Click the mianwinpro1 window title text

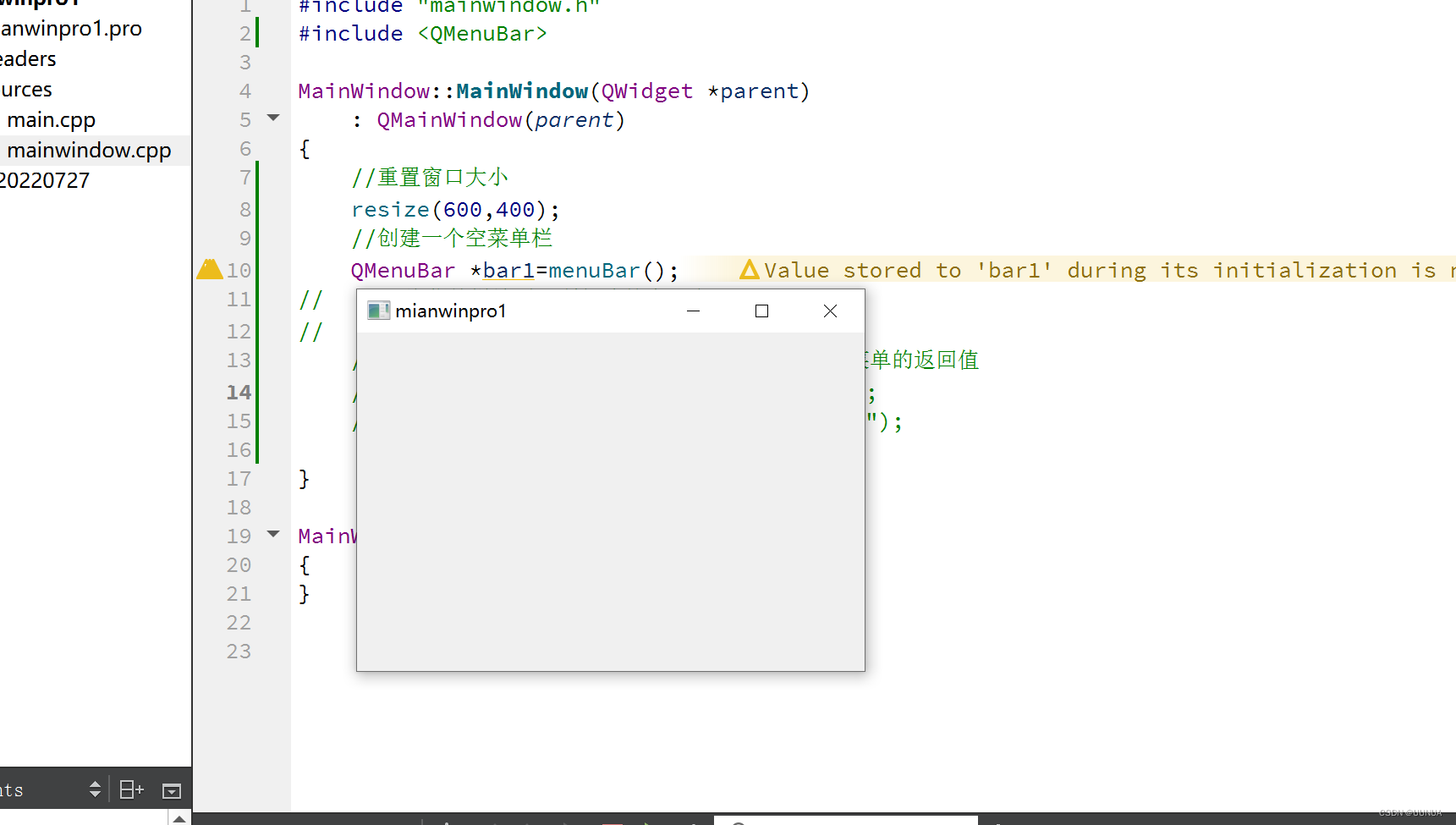point(451,311)
